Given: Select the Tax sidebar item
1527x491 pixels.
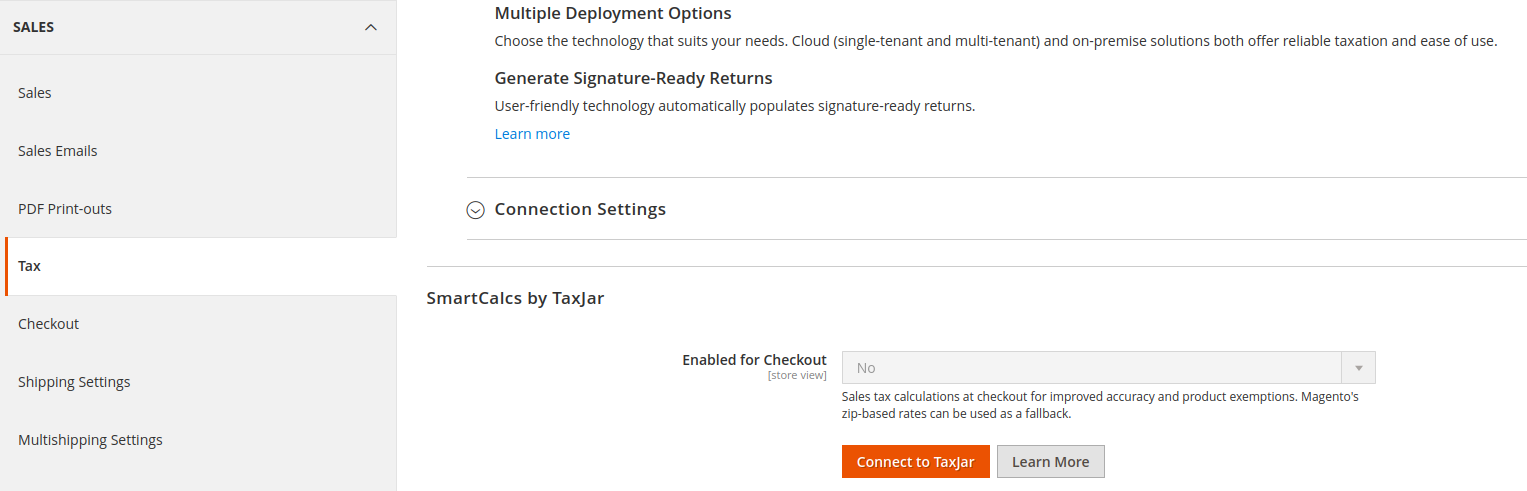Looking at the screenshot, I should tap(30, 266).
